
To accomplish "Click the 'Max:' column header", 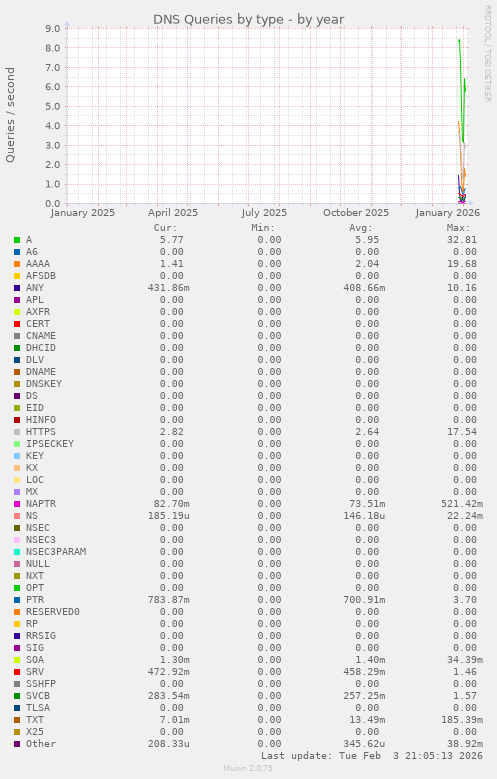I will click(458, 228).
